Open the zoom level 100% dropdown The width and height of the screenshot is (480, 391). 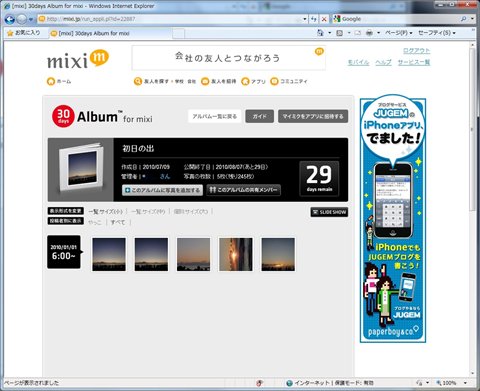pos(465,383)
